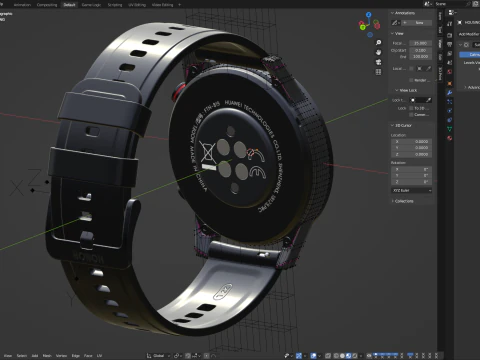Open the Select menu in viewport header
Screen dimensions: 480x360
[x=22, y=356]
